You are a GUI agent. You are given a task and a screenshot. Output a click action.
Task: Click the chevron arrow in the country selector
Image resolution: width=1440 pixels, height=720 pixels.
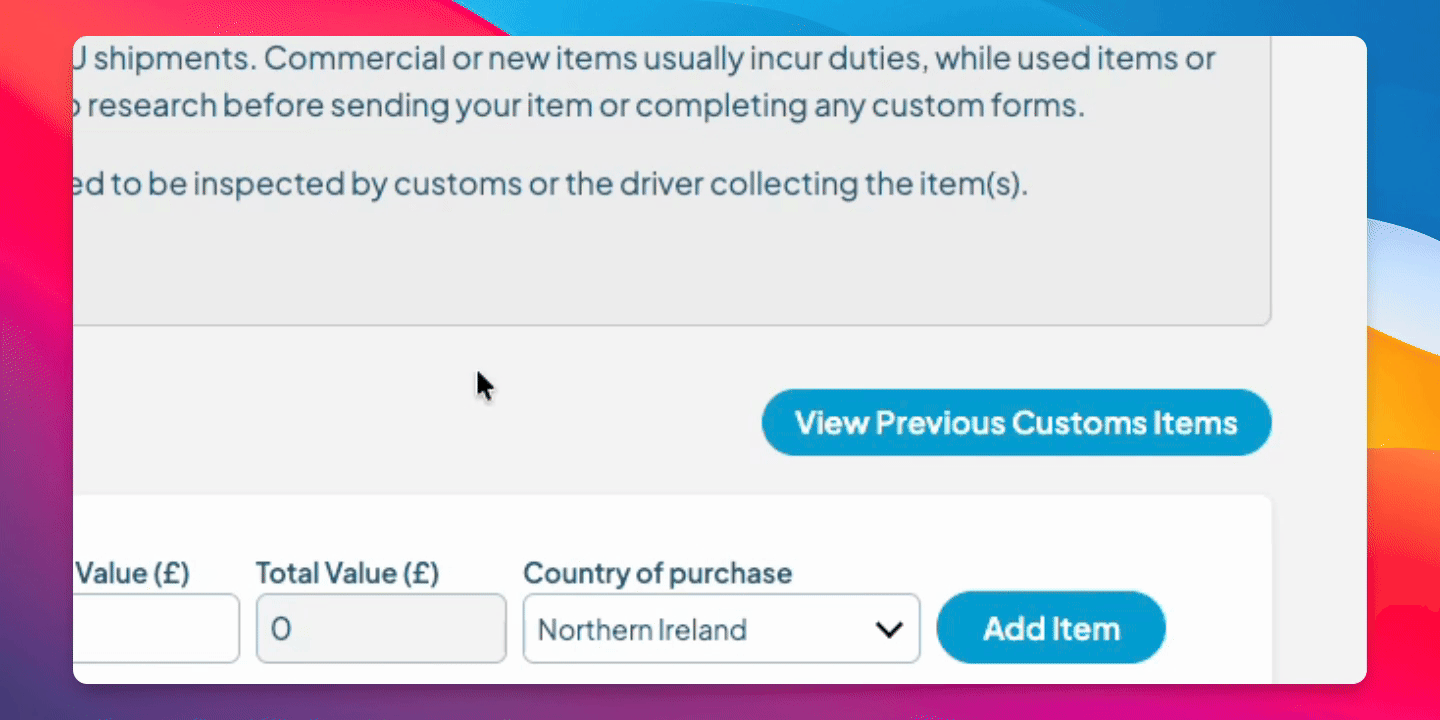tap(889, 629)
